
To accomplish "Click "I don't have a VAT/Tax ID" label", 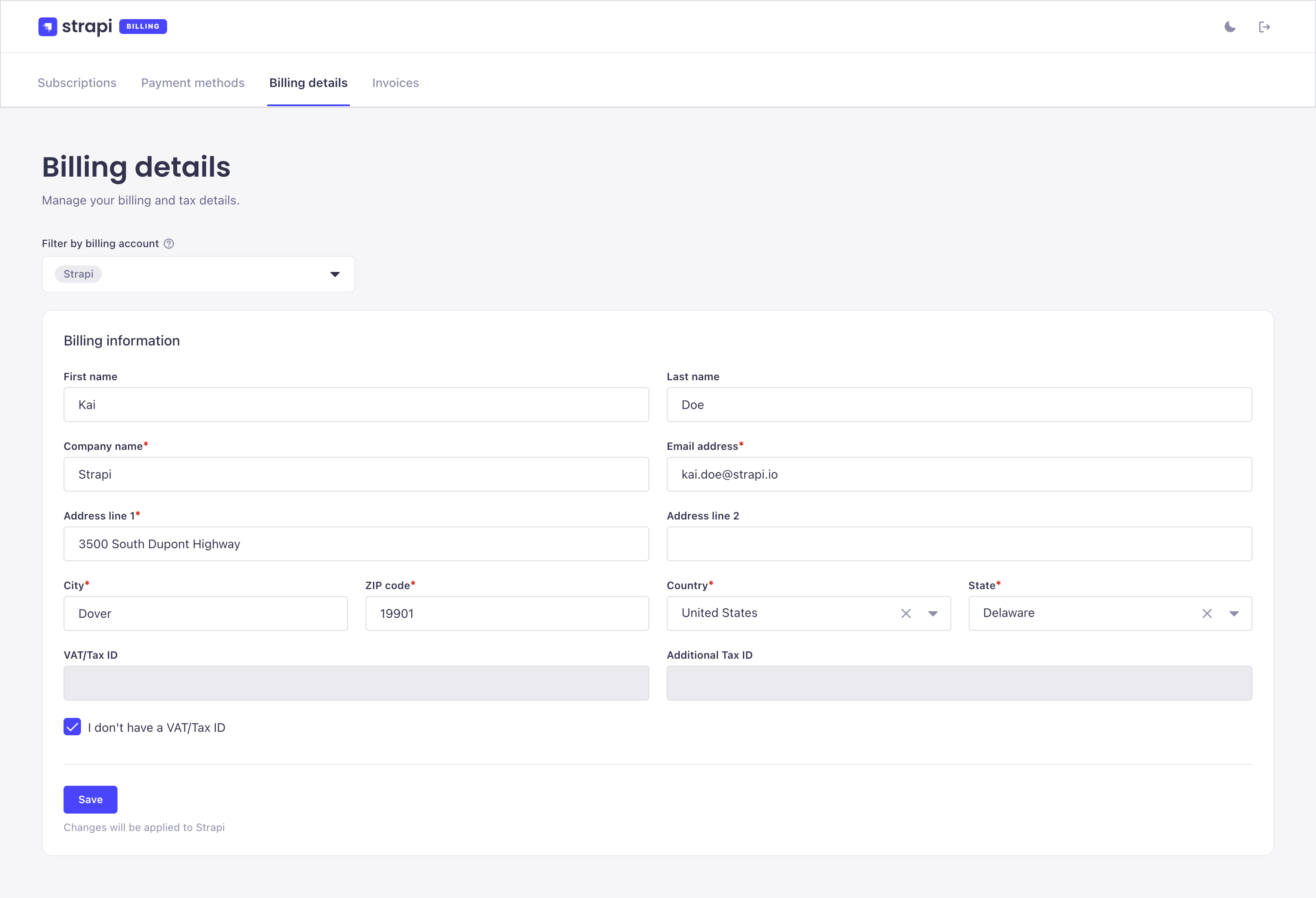I will pyautogui.click(x=156, y=727).
